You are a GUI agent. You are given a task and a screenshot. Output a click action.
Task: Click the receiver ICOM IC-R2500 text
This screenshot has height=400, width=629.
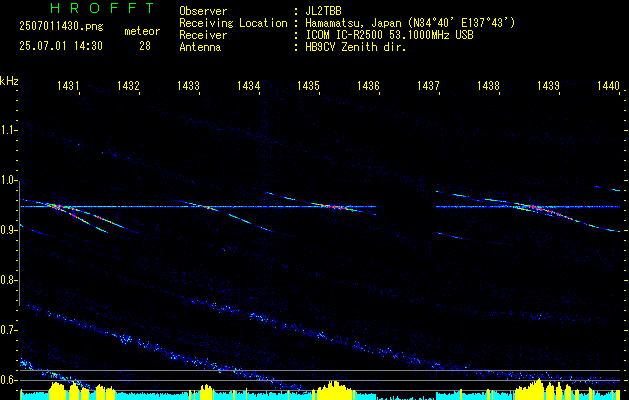[x=389, y=35]
